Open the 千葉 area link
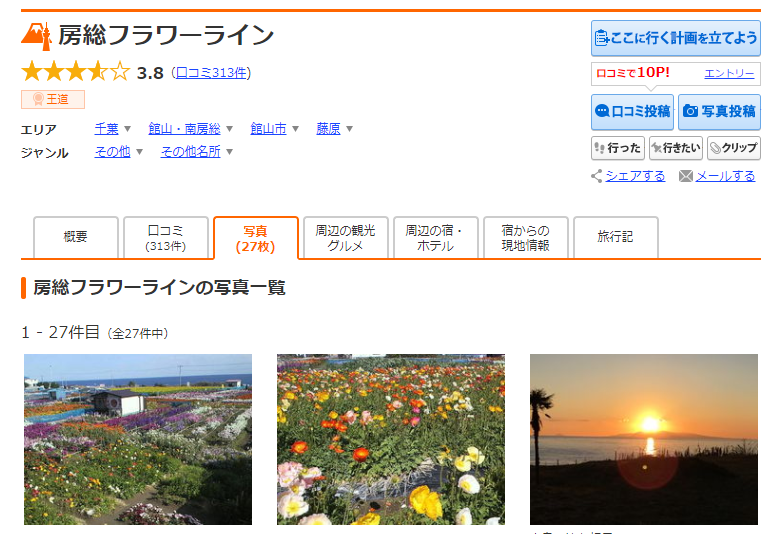The width and height of the screenshot is (774, 534). coord(107,129)
